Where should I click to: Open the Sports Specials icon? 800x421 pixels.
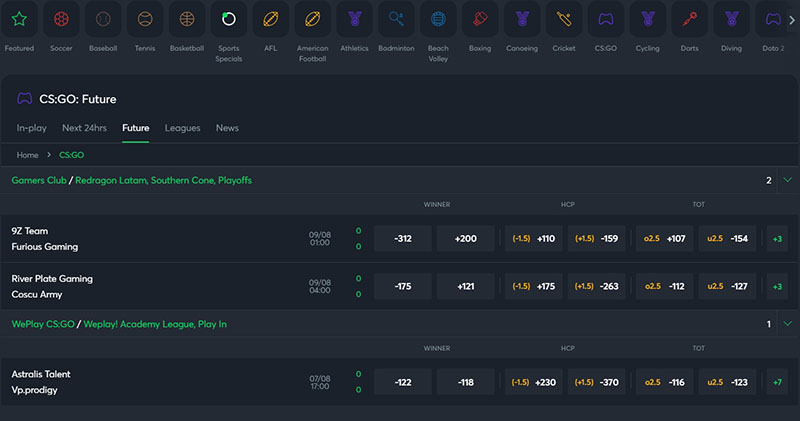click(229, 19)
